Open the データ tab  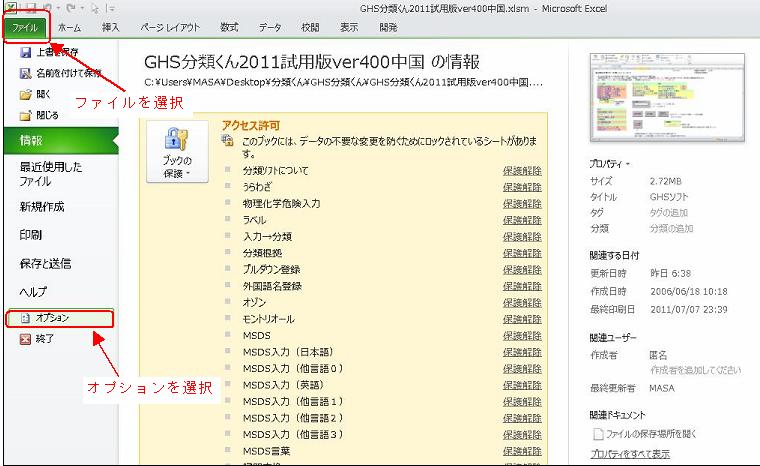click(x=269, y=28)
